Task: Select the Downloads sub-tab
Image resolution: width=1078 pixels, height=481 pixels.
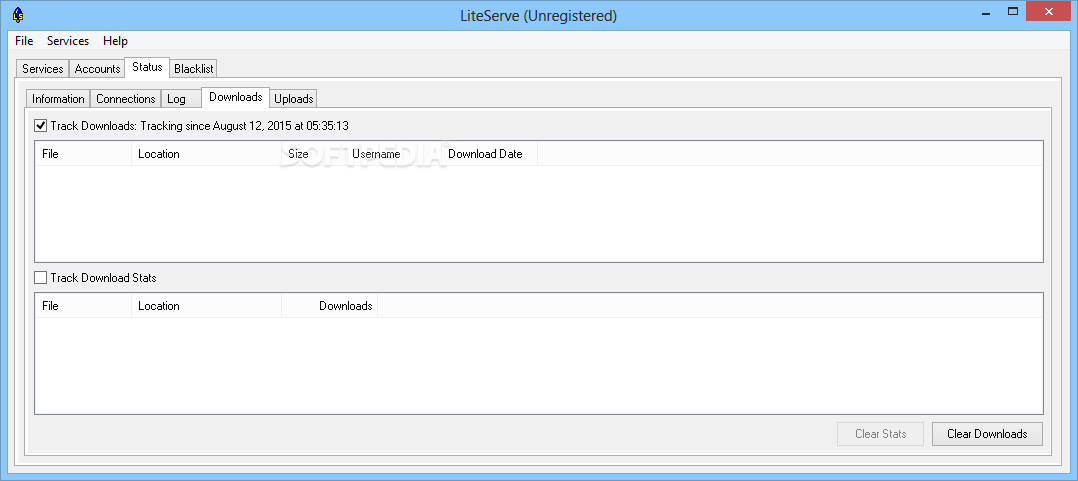Action: (236, 97)
